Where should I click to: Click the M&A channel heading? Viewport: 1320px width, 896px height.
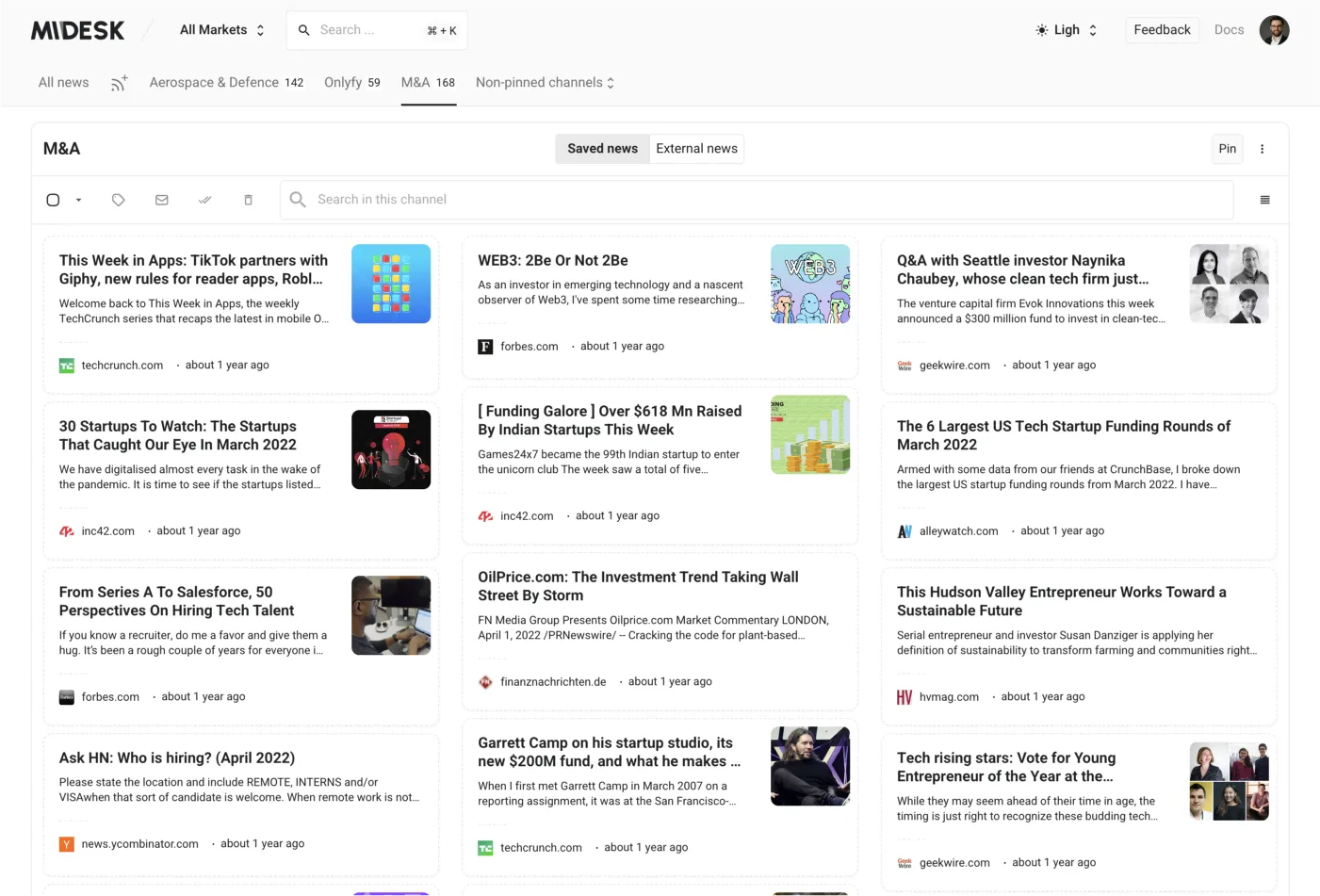click(62, 149)
